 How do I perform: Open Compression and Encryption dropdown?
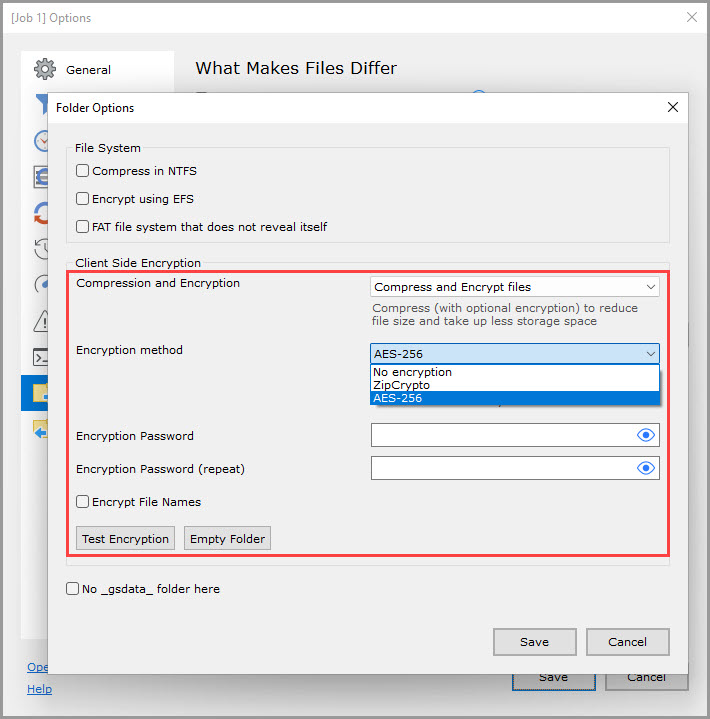click(x=514, y=287)
